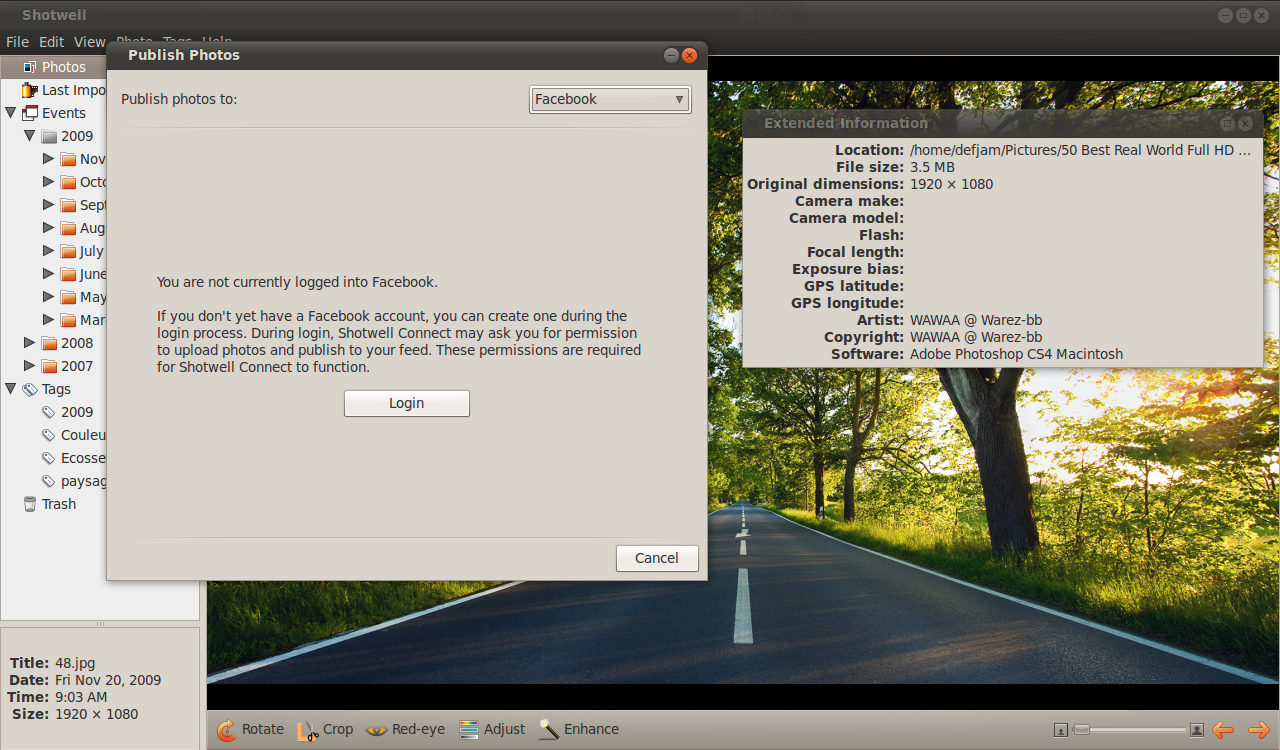Expand the 2007 year node
The height and width of the screenshot is (750, 1280).
30,366
